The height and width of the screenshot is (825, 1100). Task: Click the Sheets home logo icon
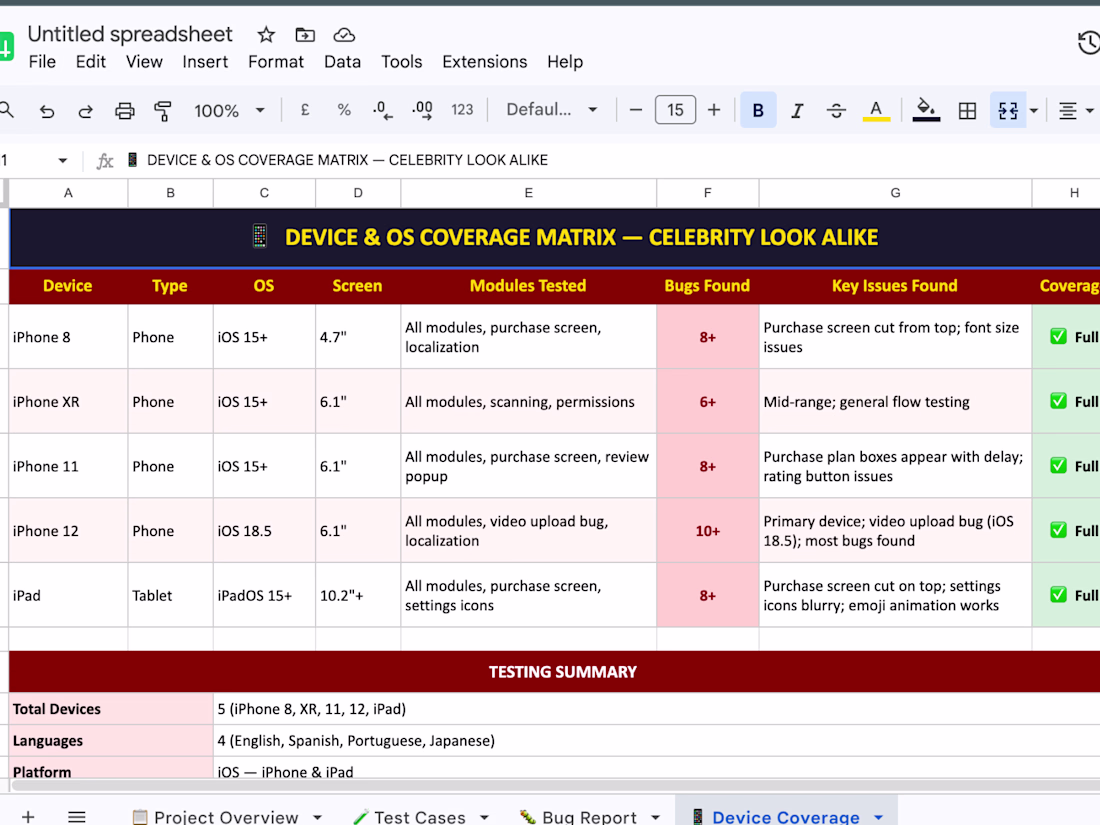tap(6, 47)
